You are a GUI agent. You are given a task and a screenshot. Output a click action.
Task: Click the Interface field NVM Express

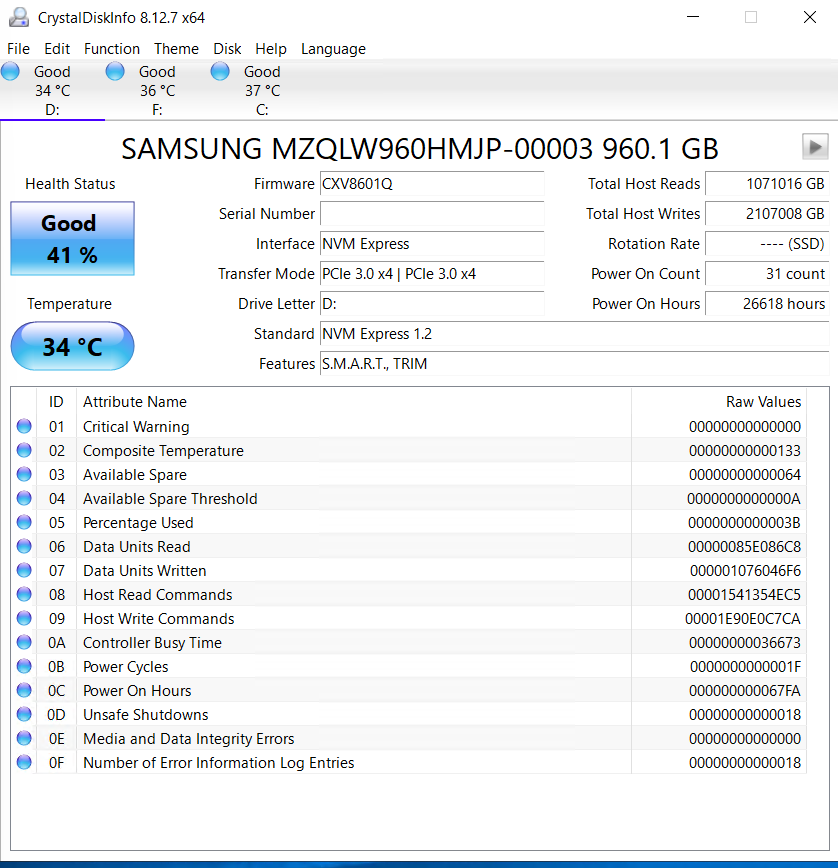click(x=432, y=244)
